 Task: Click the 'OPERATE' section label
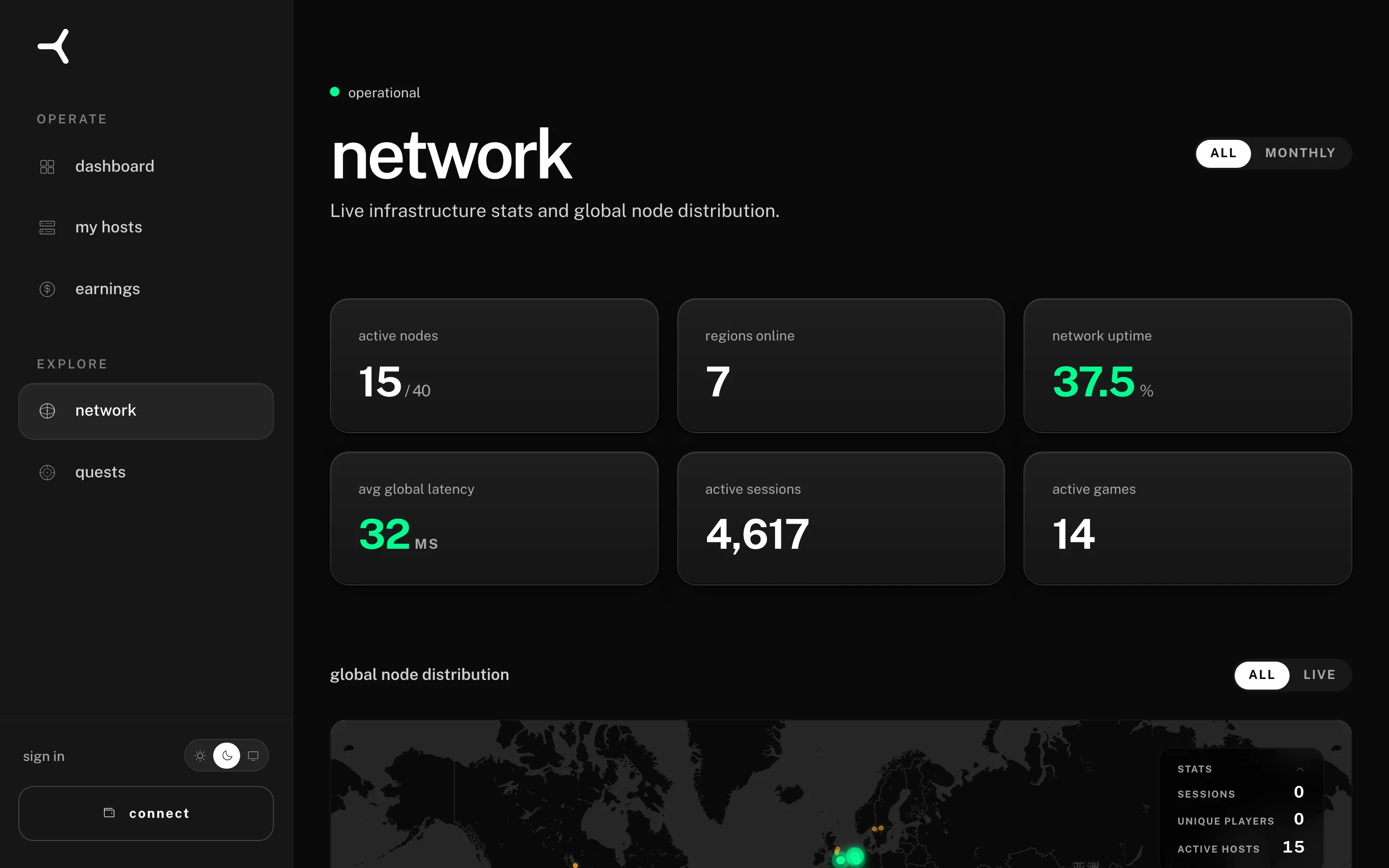click(x=72, y=119)
